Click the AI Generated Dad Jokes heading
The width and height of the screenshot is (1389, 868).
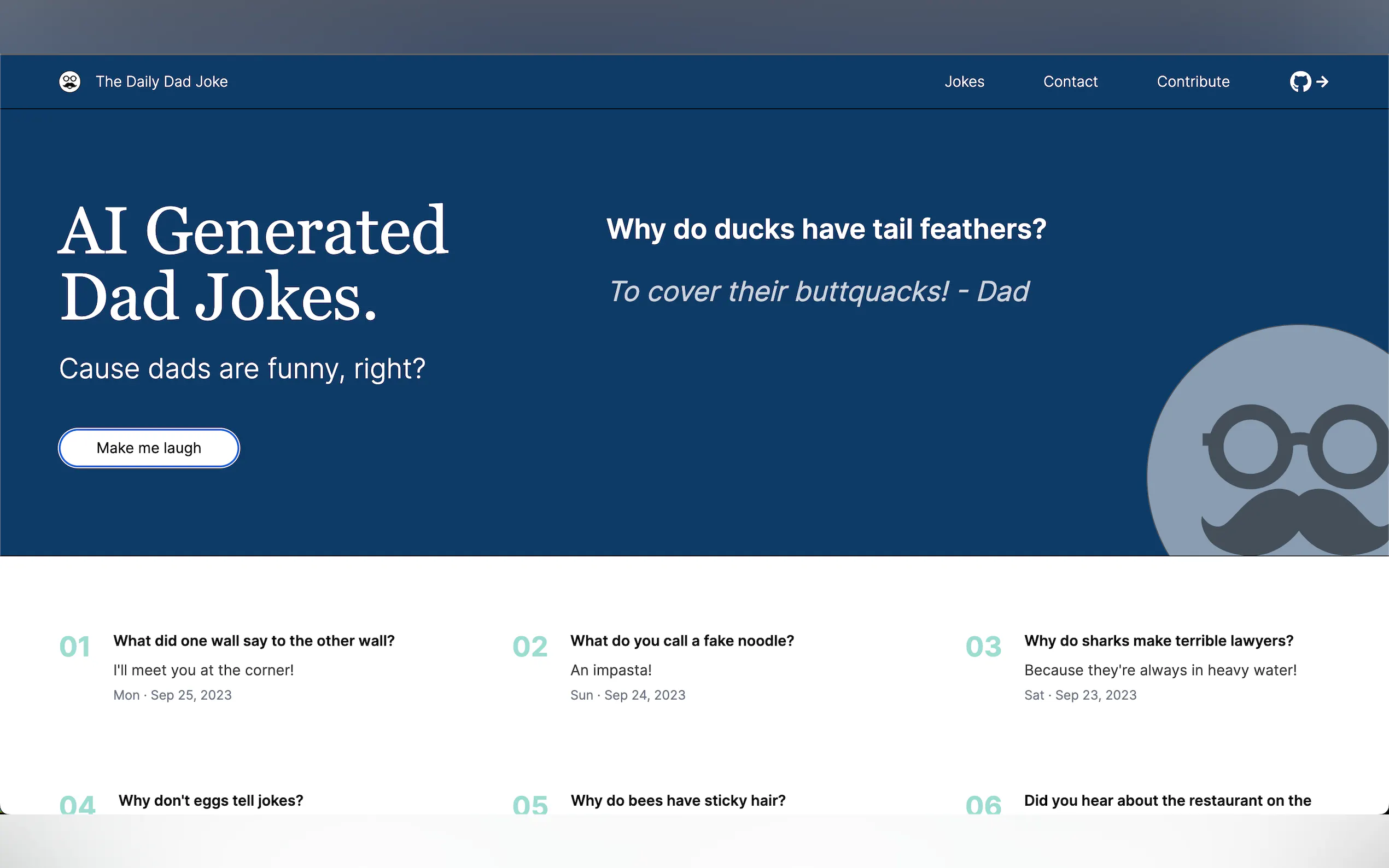253,263
